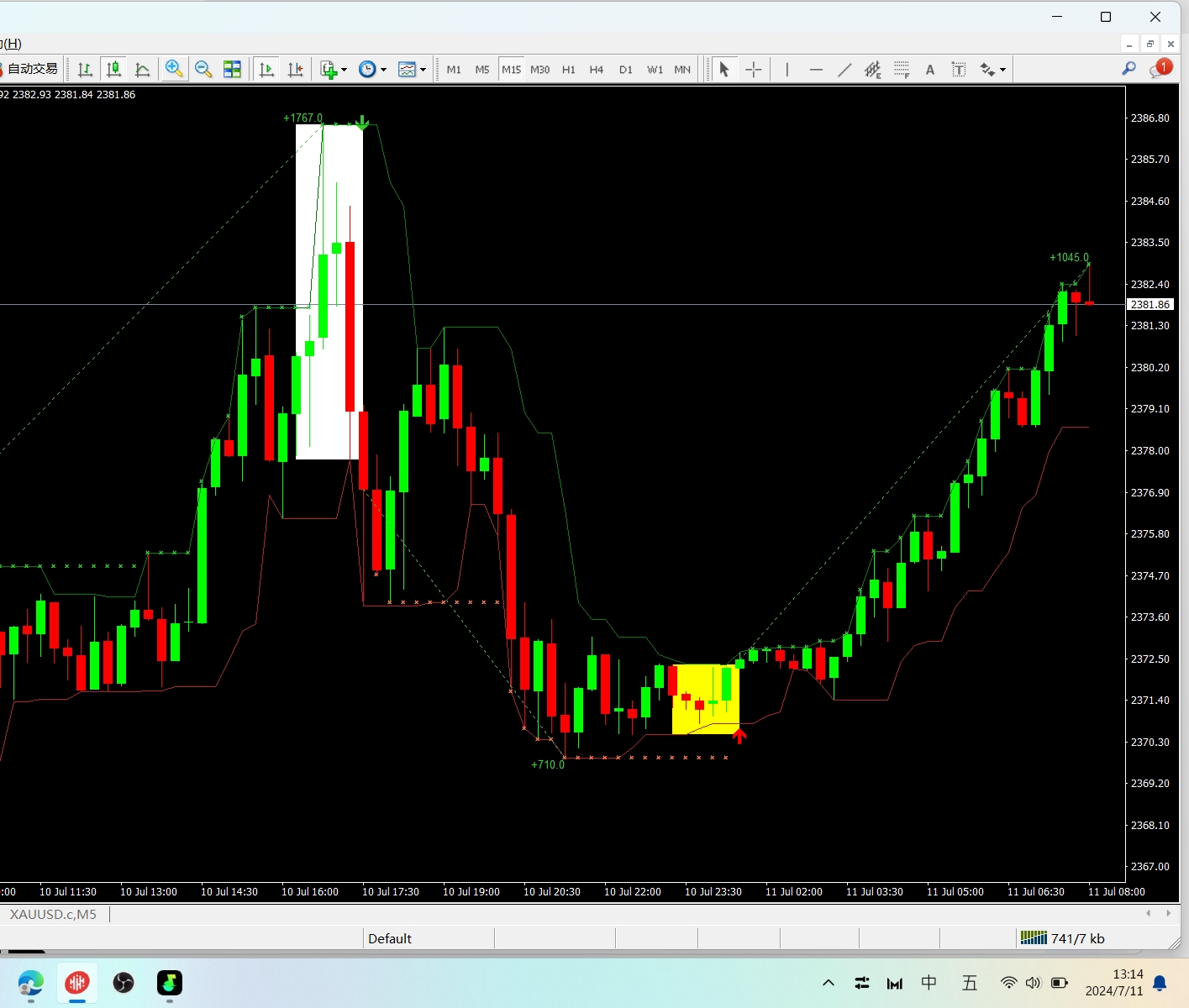Screen dimensions: 1189x1008
Task: Toggle the chart auto scroll button
Action: [x=267, y=70]
